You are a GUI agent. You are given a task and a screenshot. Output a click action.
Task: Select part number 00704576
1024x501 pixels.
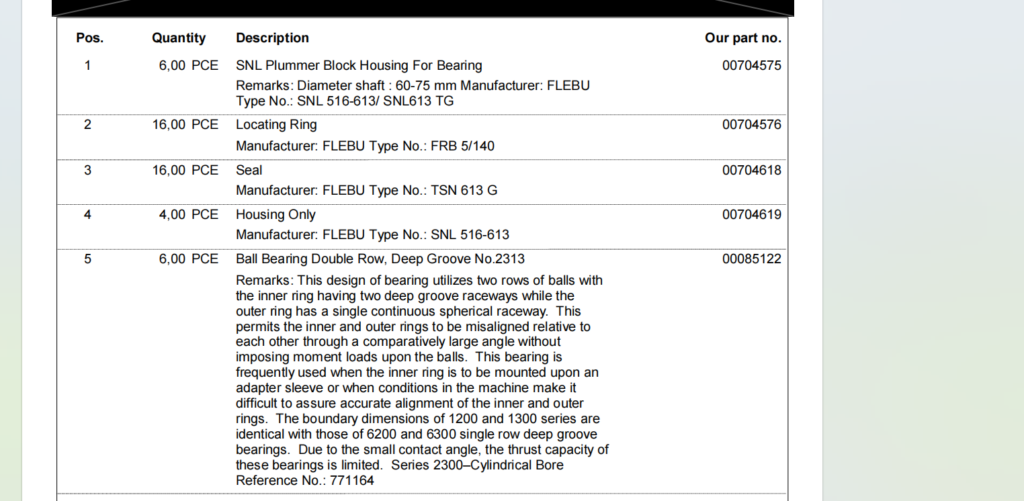click(x=751, y=125)
